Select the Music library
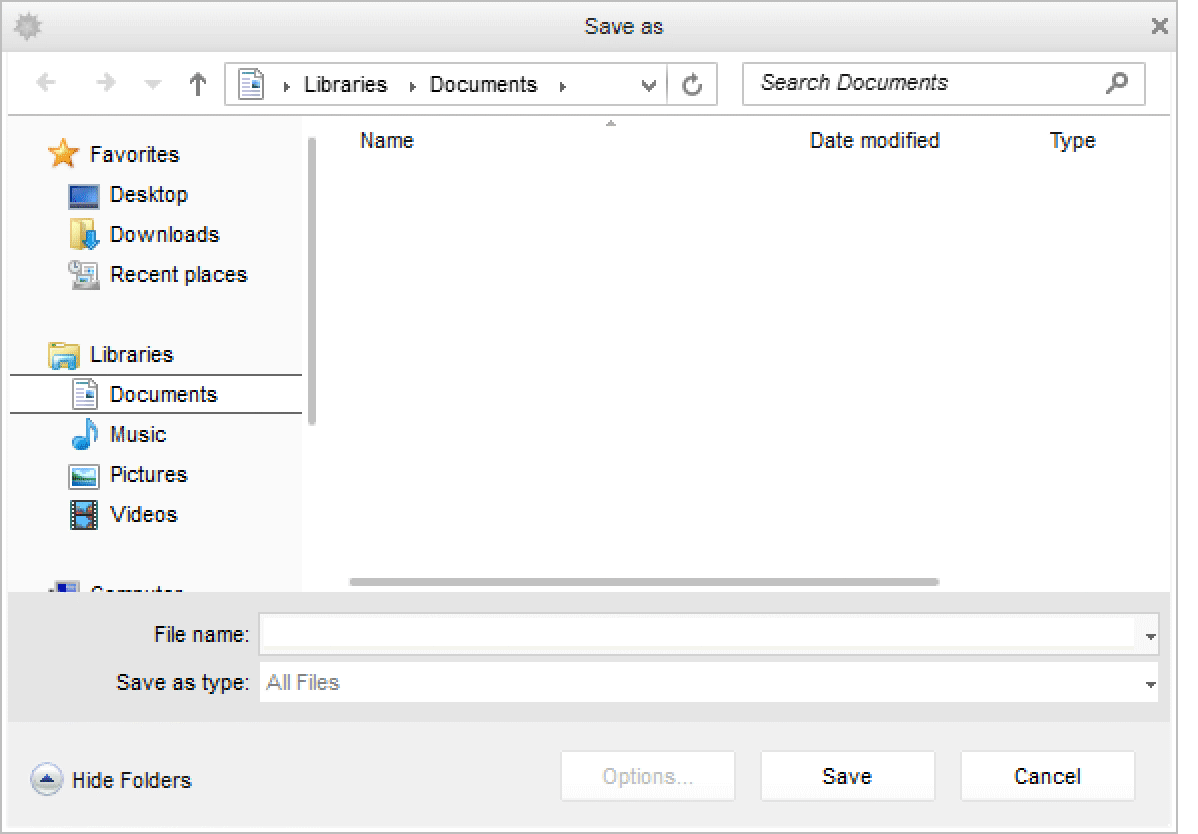 tap(137, 435)
